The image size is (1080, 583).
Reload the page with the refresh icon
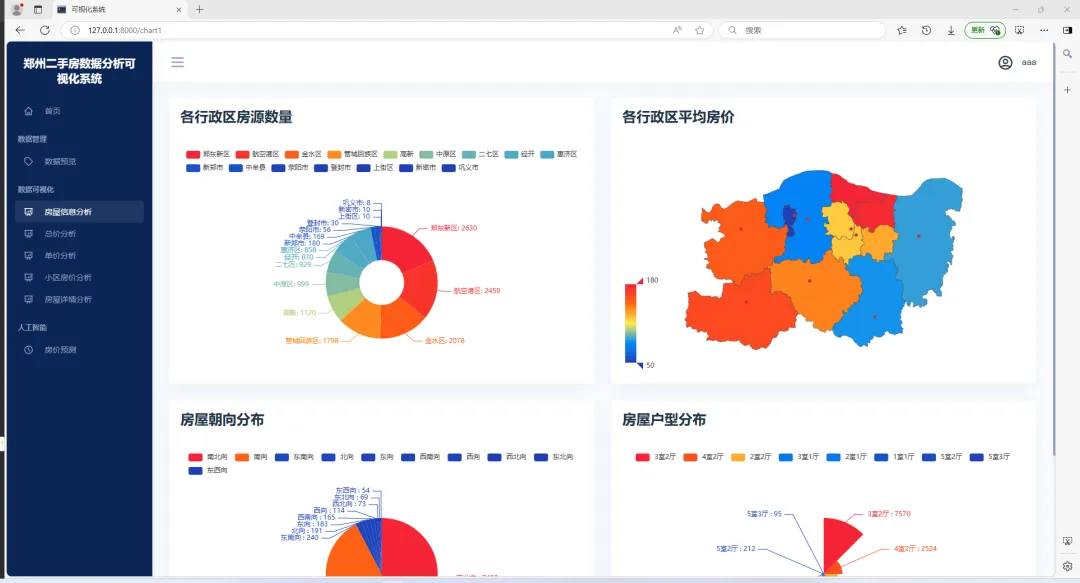(45, 30)
